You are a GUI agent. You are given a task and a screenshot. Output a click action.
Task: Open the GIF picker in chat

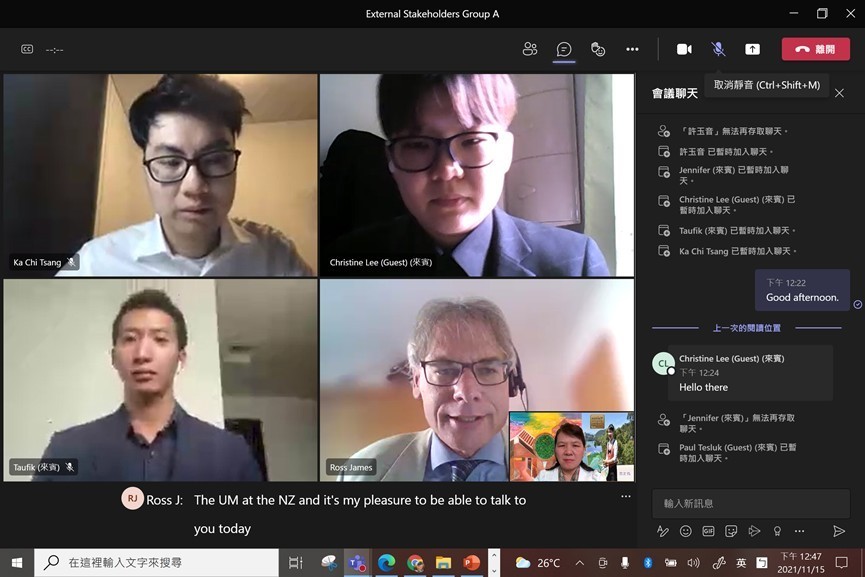[x=708, y=531]
